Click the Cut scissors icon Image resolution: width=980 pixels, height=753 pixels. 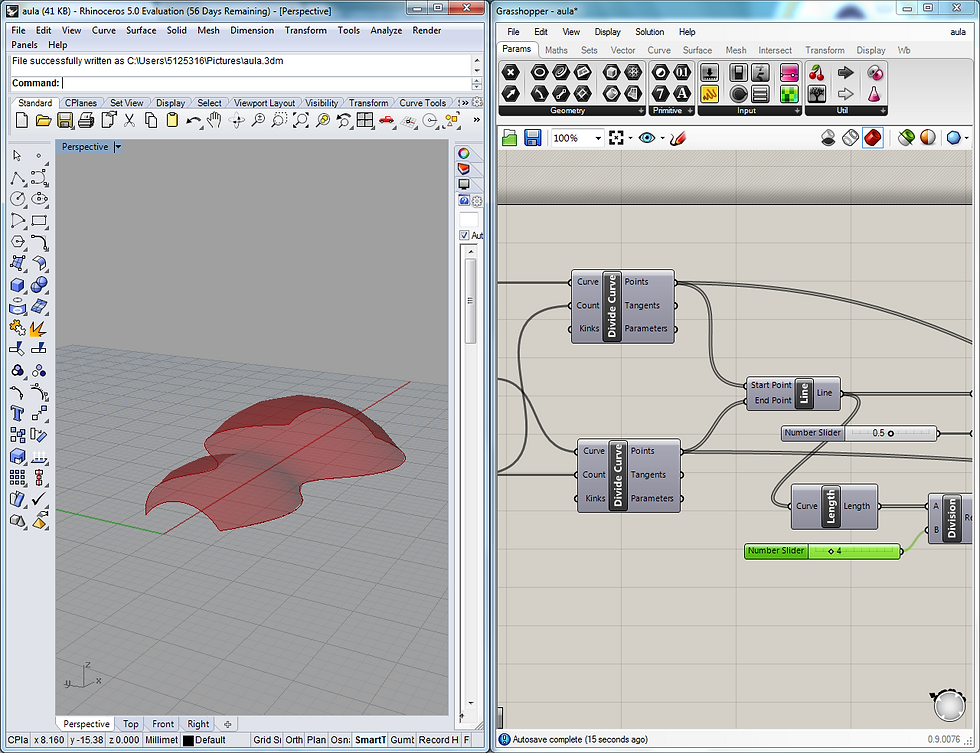tap(129, 121)
